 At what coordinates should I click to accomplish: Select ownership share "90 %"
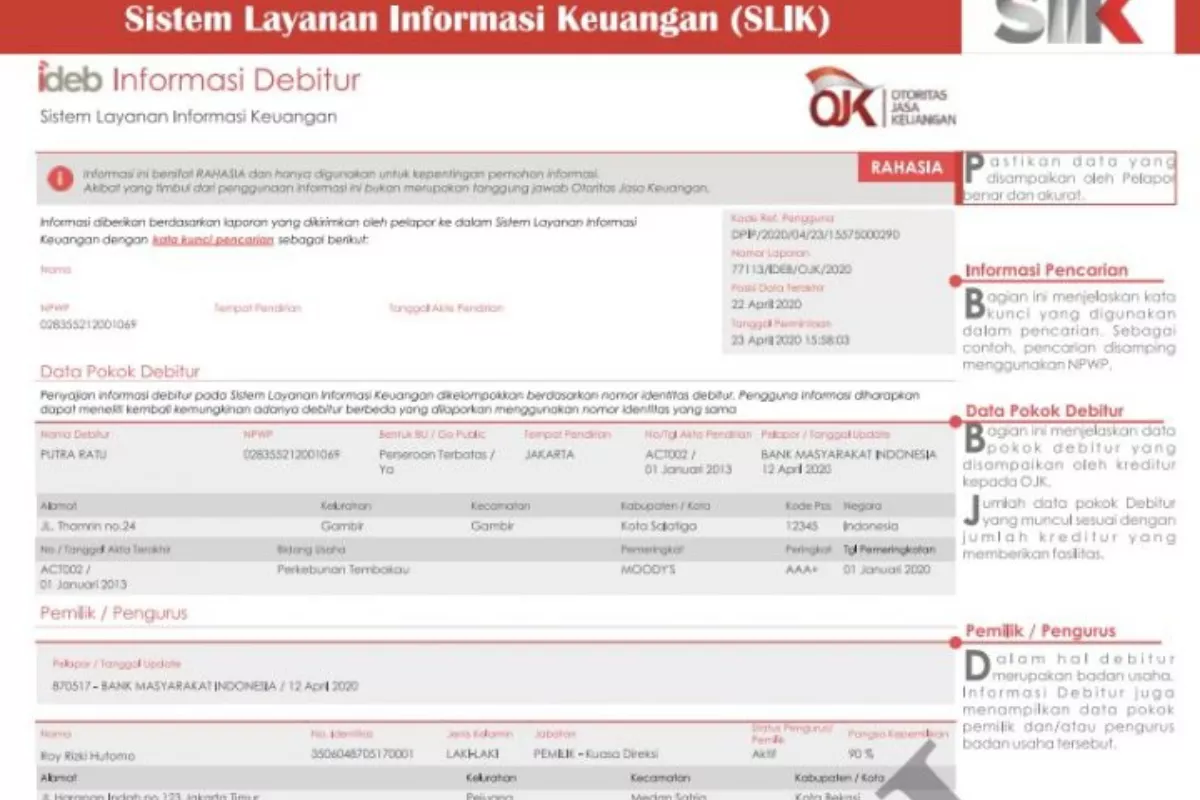coord(861,754)
